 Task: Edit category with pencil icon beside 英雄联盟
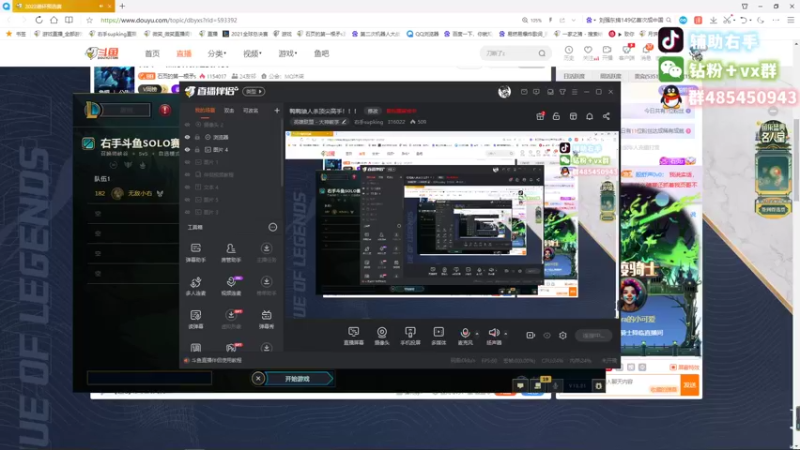click(x=344, y=122)
